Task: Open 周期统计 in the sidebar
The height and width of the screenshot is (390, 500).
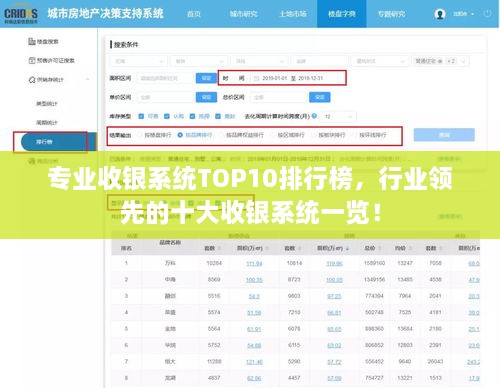Action: click(x=47, y=123)
